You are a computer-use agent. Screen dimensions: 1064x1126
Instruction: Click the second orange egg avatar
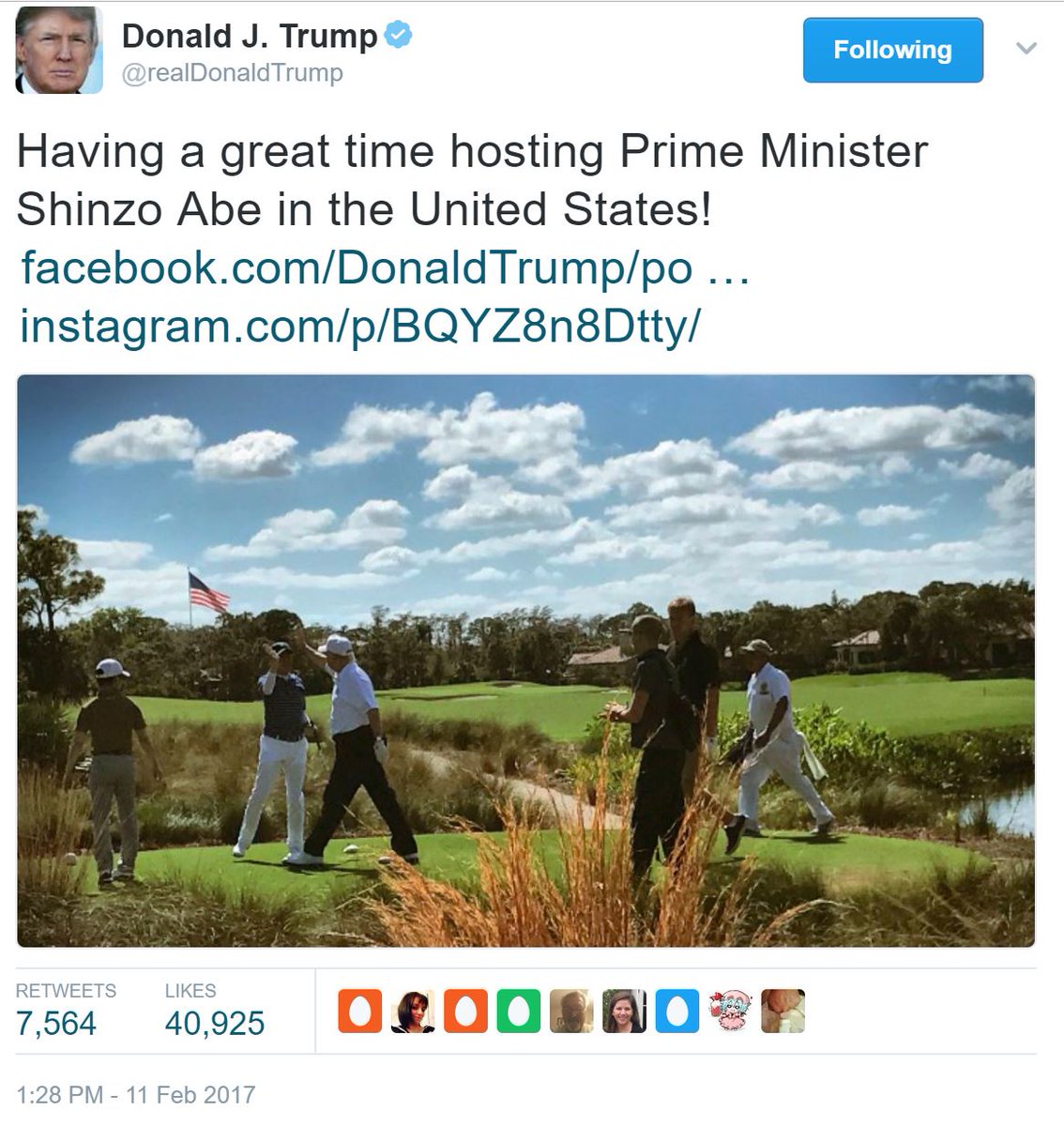(x=465, y=1011)
